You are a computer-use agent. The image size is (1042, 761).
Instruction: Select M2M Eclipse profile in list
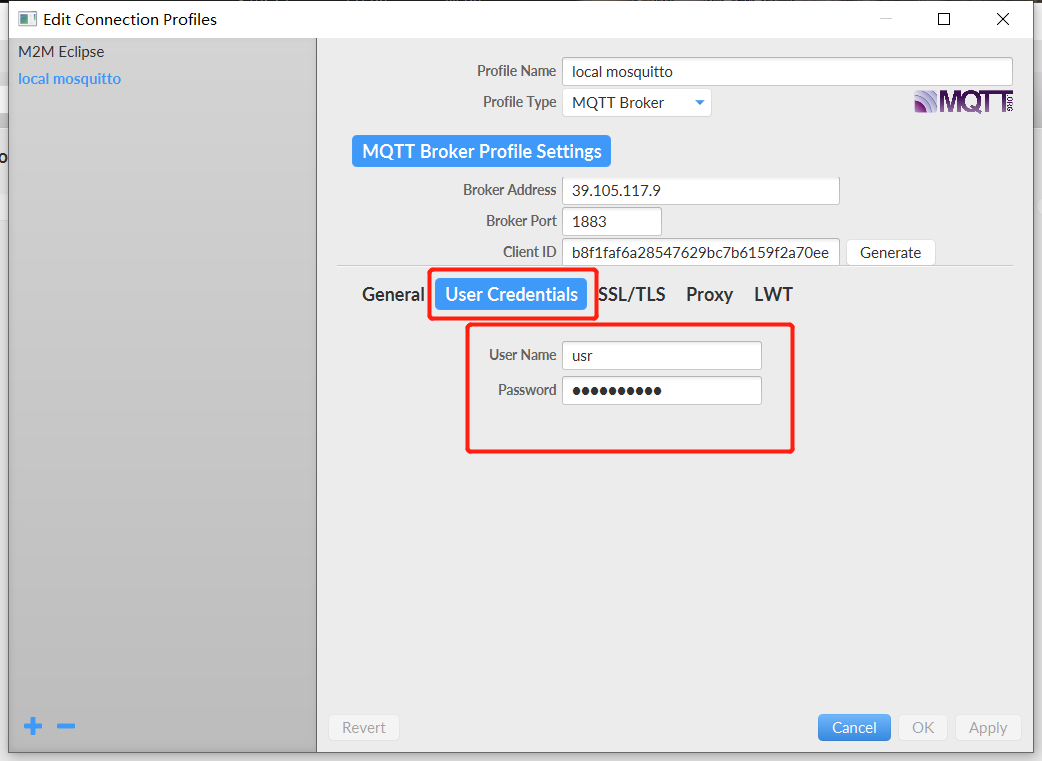(x=61, y=51)
